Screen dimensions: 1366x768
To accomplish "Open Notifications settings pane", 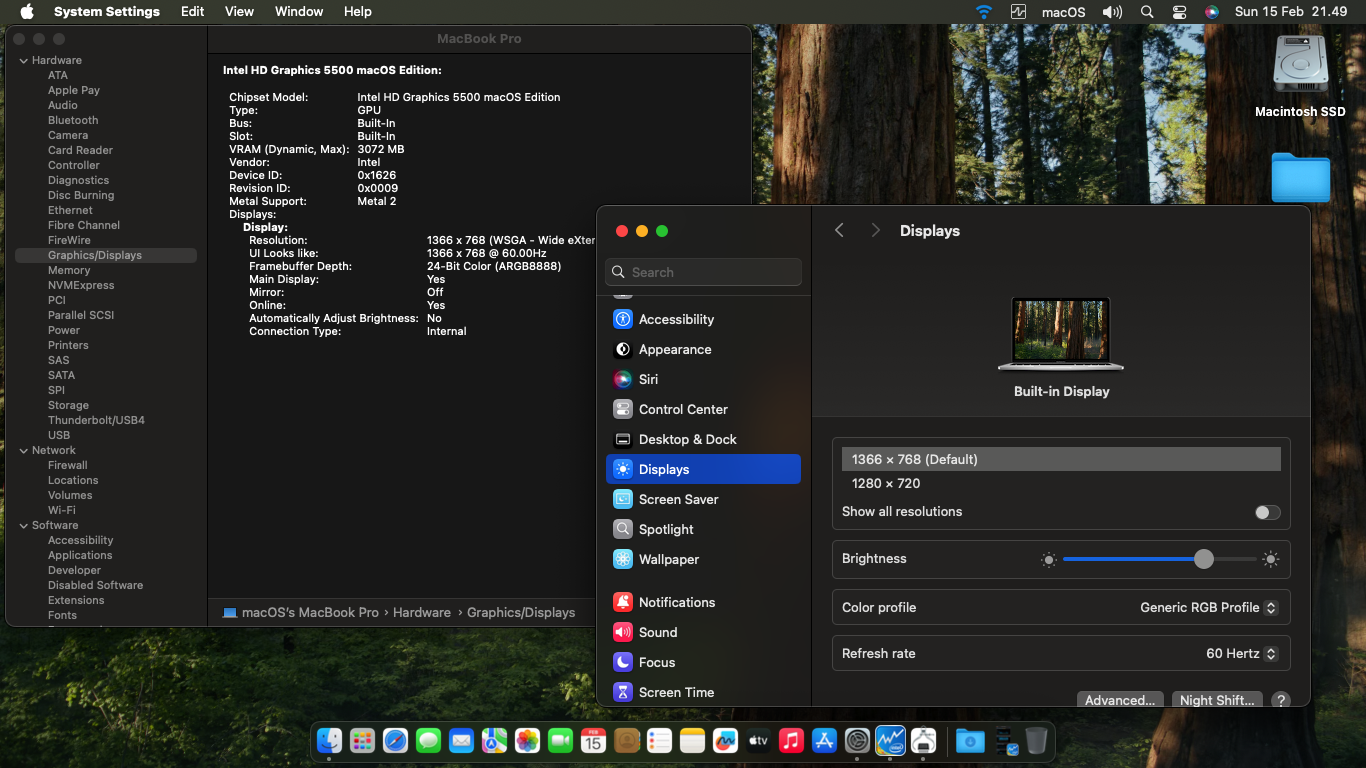I will [703, 602].
